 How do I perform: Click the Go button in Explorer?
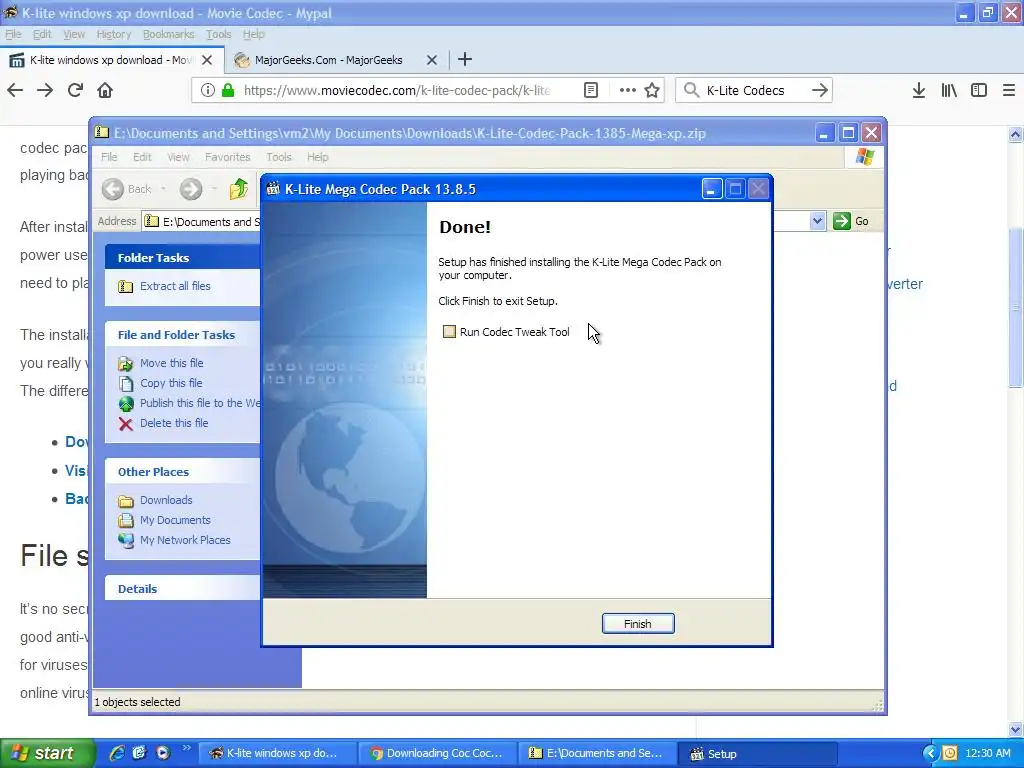coord(851,221)
